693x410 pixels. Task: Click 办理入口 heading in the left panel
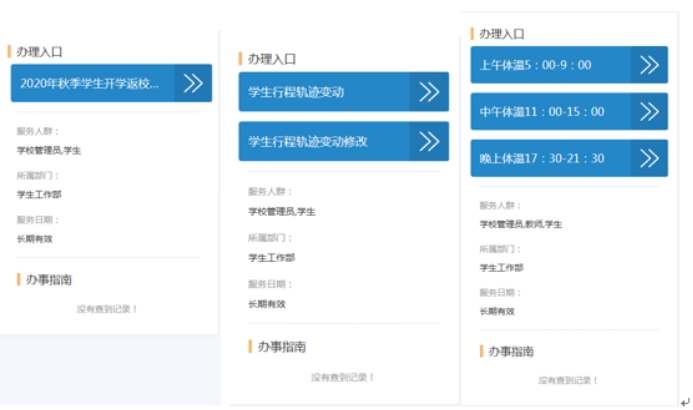(41, 51)
